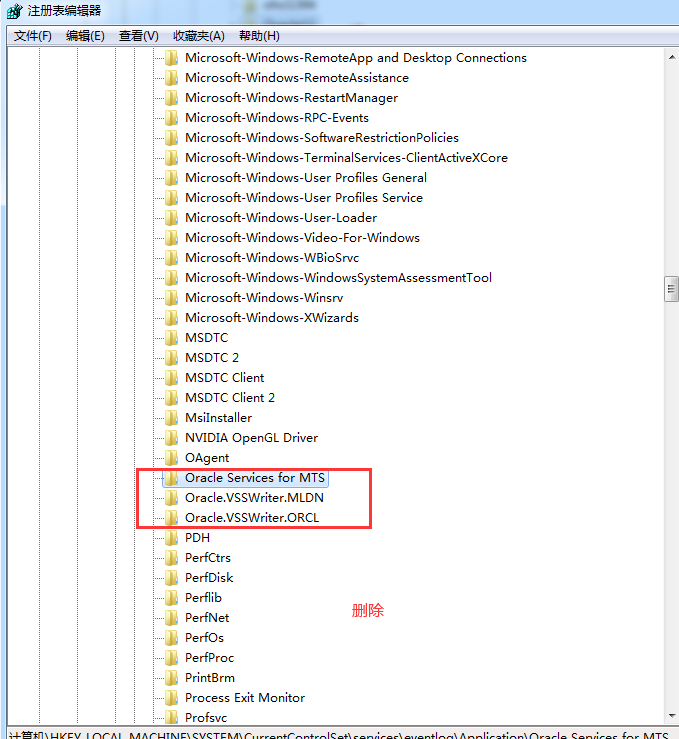The width and height of the screenshot is (679, 739).
Task: Select the MSDTC Client key
Action: point(224,378)
